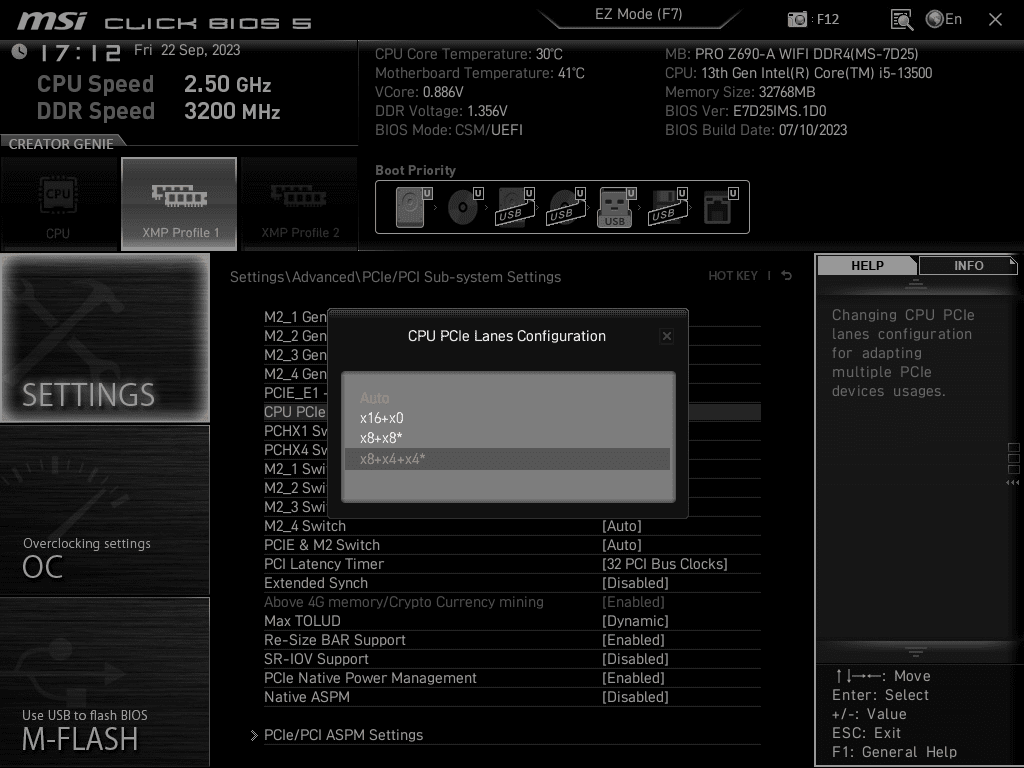This screenshot has height=768, width=1024.
Task: Select the M2_3 Gen row
Action: pos(295,355)
